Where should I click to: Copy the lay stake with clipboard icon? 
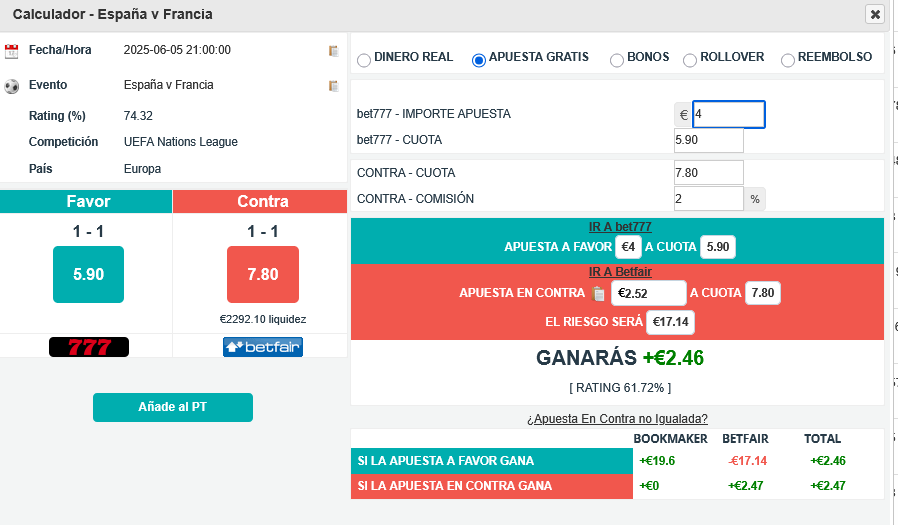pos(598,294)
